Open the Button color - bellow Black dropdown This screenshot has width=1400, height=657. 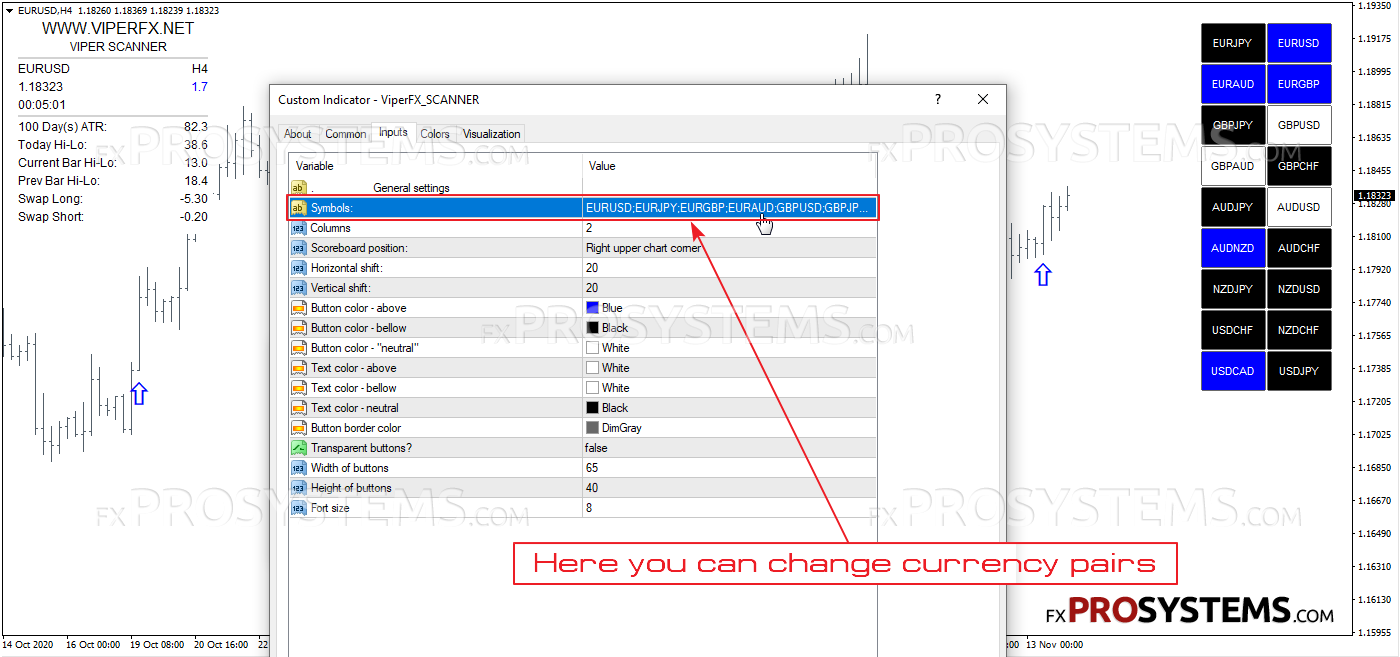(728, 328)
